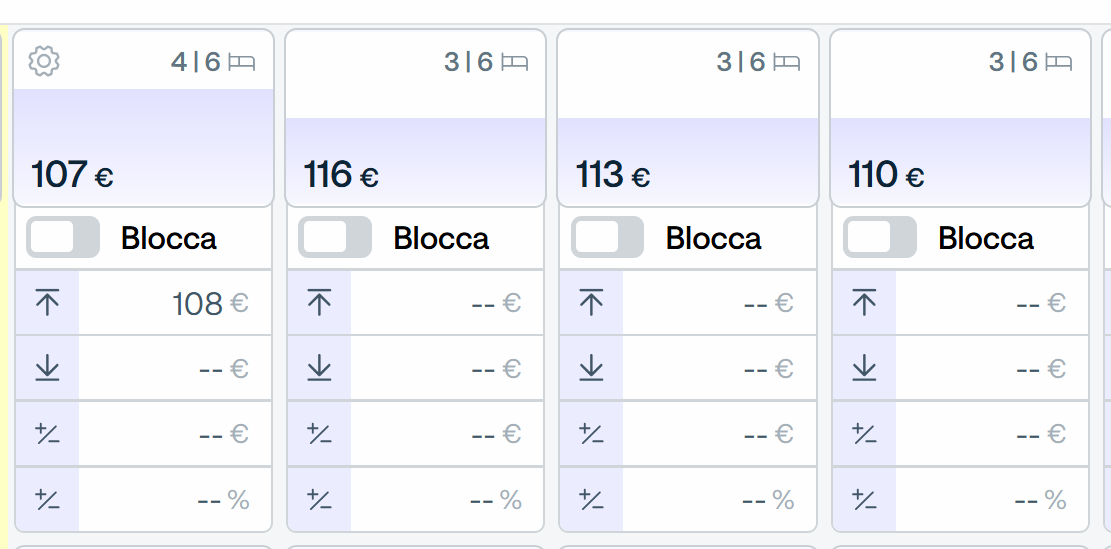Select the 113 € price header
The height and width of the screenshot is (549, 1111).
coord(613,174)
